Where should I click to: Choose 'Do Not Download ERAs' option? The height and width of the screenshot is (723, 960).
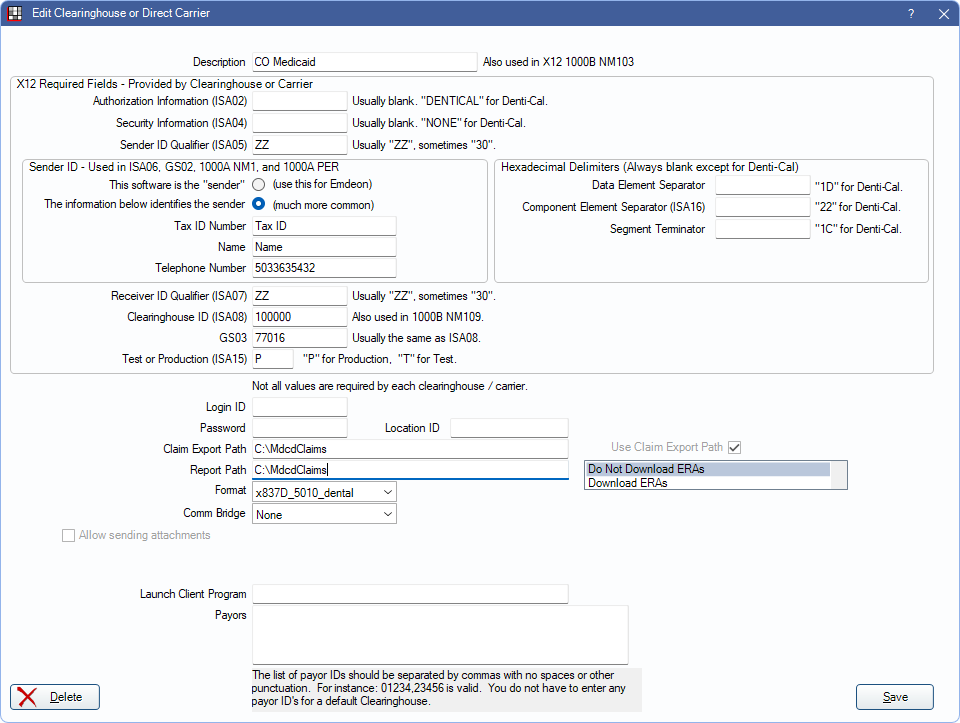point(708,469)
